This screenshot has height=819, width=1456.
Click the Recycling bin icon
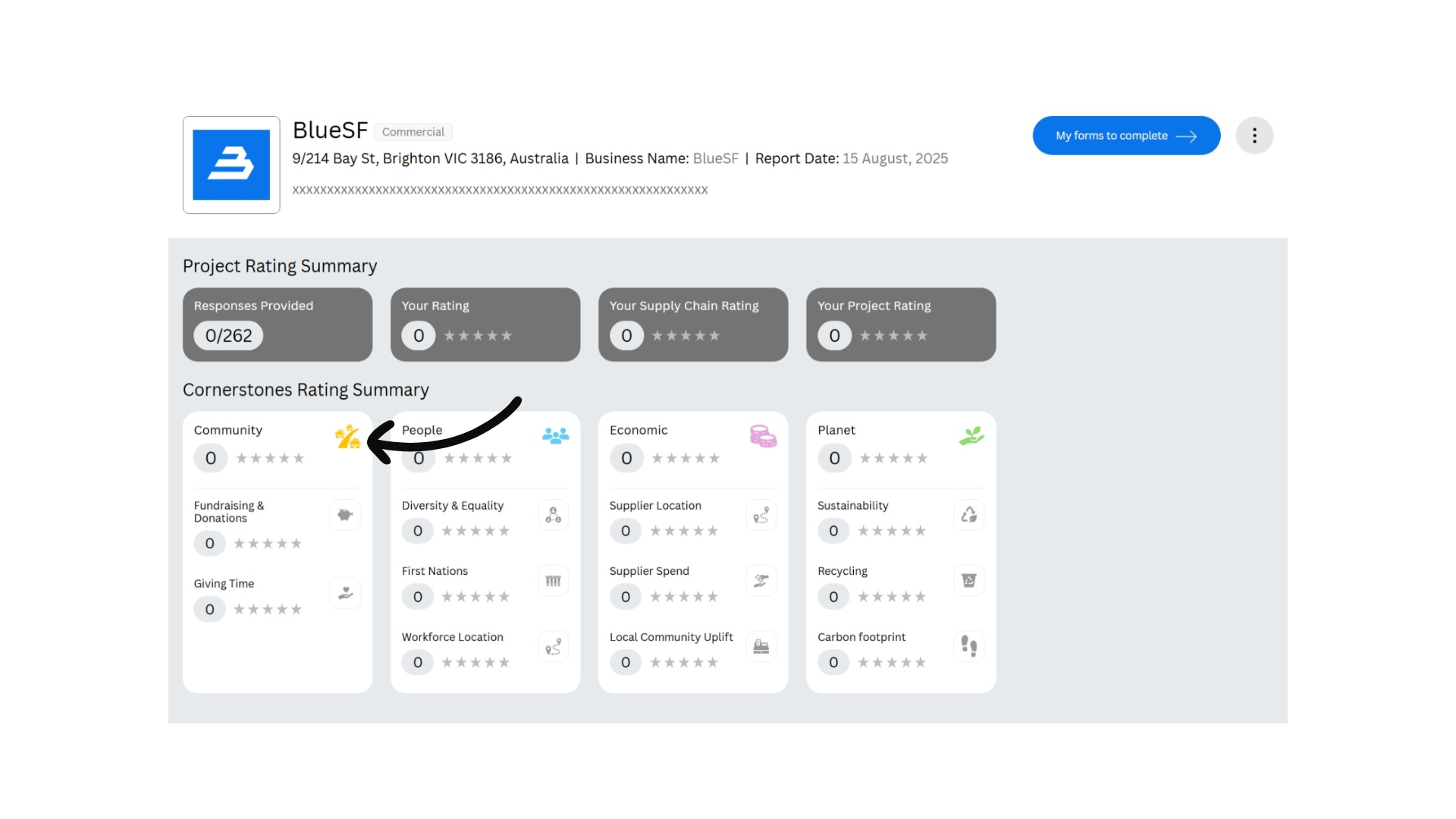coord(969,581)
